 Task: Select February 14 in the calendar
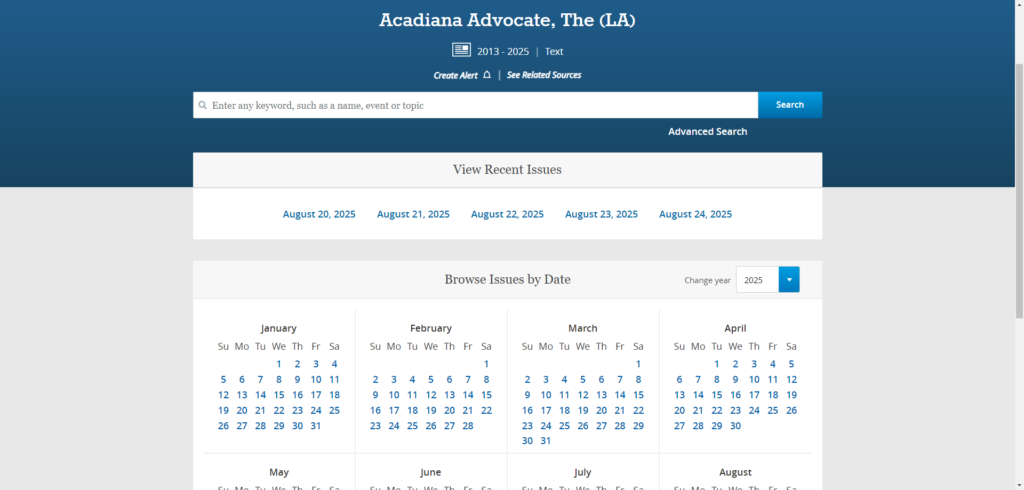(x=468, y=395)
